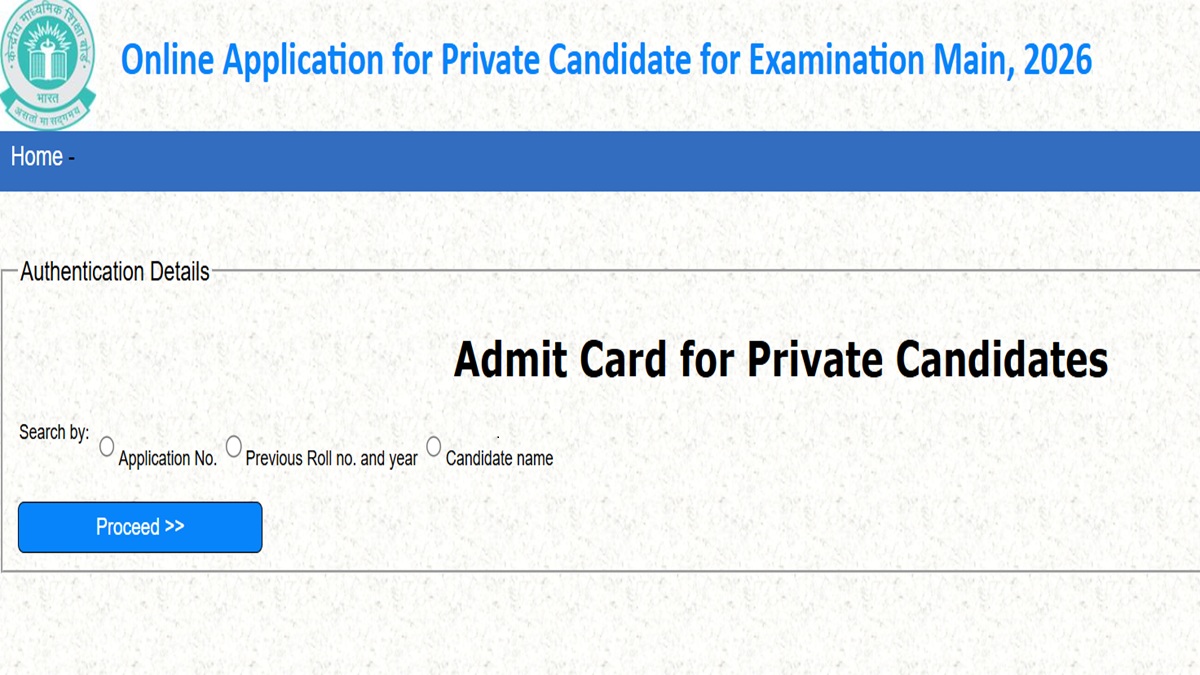Click 'Admit Card for Private Candidates' heading
The height and width of the screenshot is (675, 1200).
click(780, 360)
